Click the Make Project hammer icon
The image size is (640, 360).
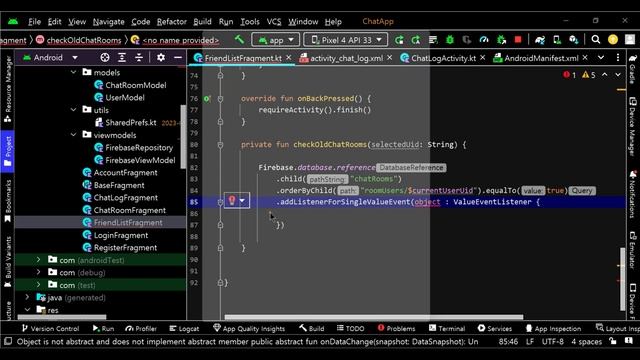(x=239, y=40)
